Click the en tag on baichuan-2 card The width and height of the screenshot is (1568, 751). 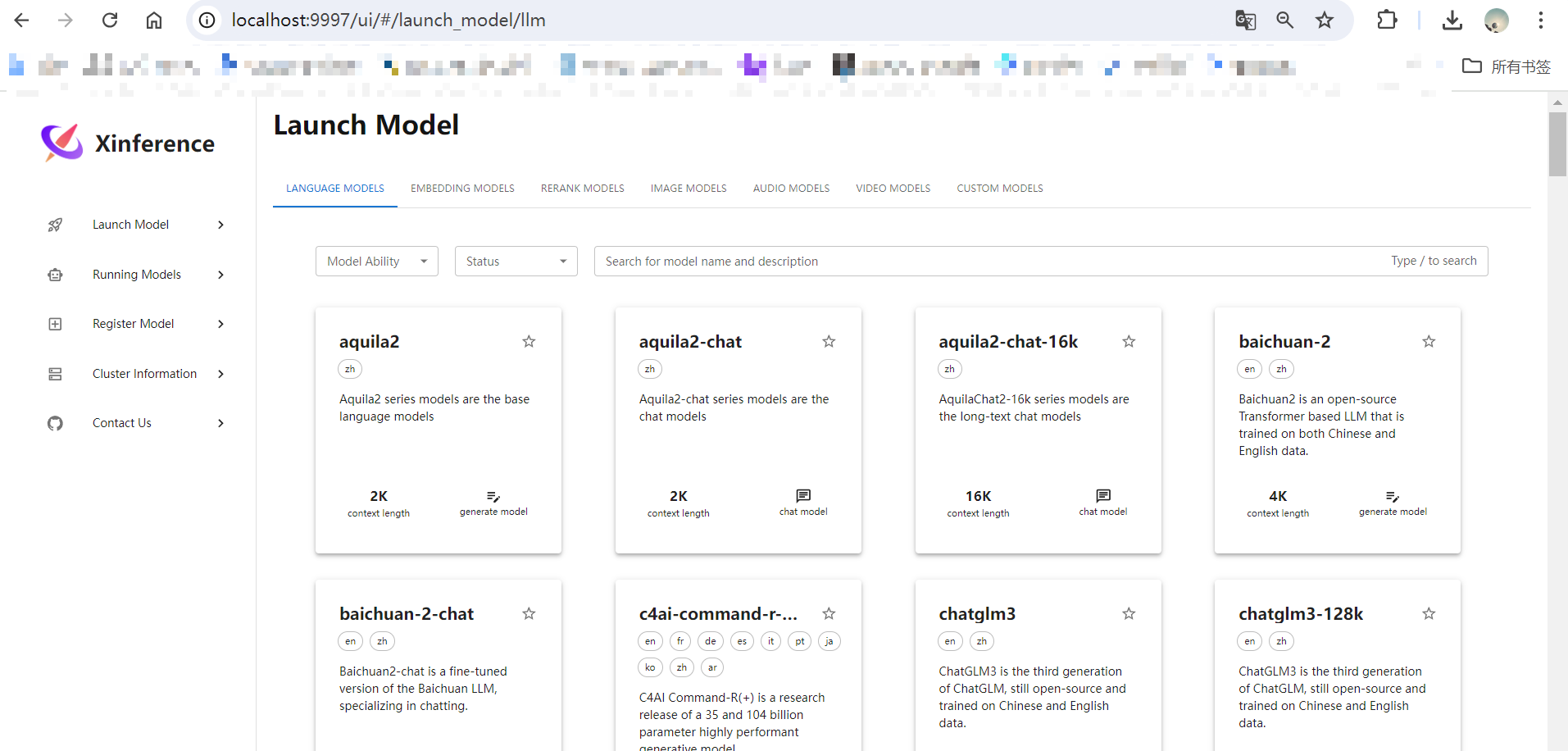pyautogui.click(x=1250, y=369)
